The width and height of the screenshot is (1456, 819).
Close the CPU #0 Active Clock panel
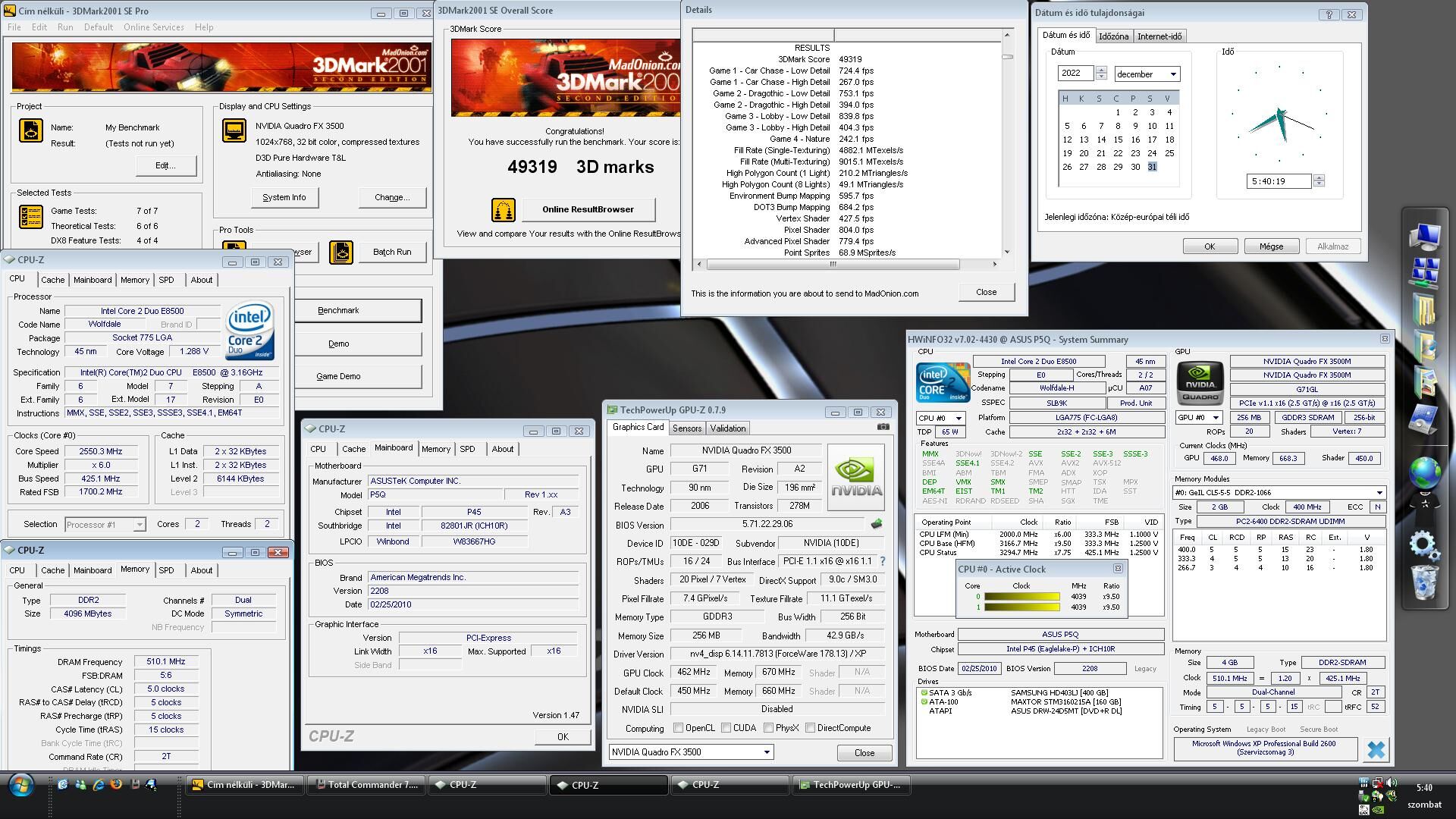[x=1117, y=568]
